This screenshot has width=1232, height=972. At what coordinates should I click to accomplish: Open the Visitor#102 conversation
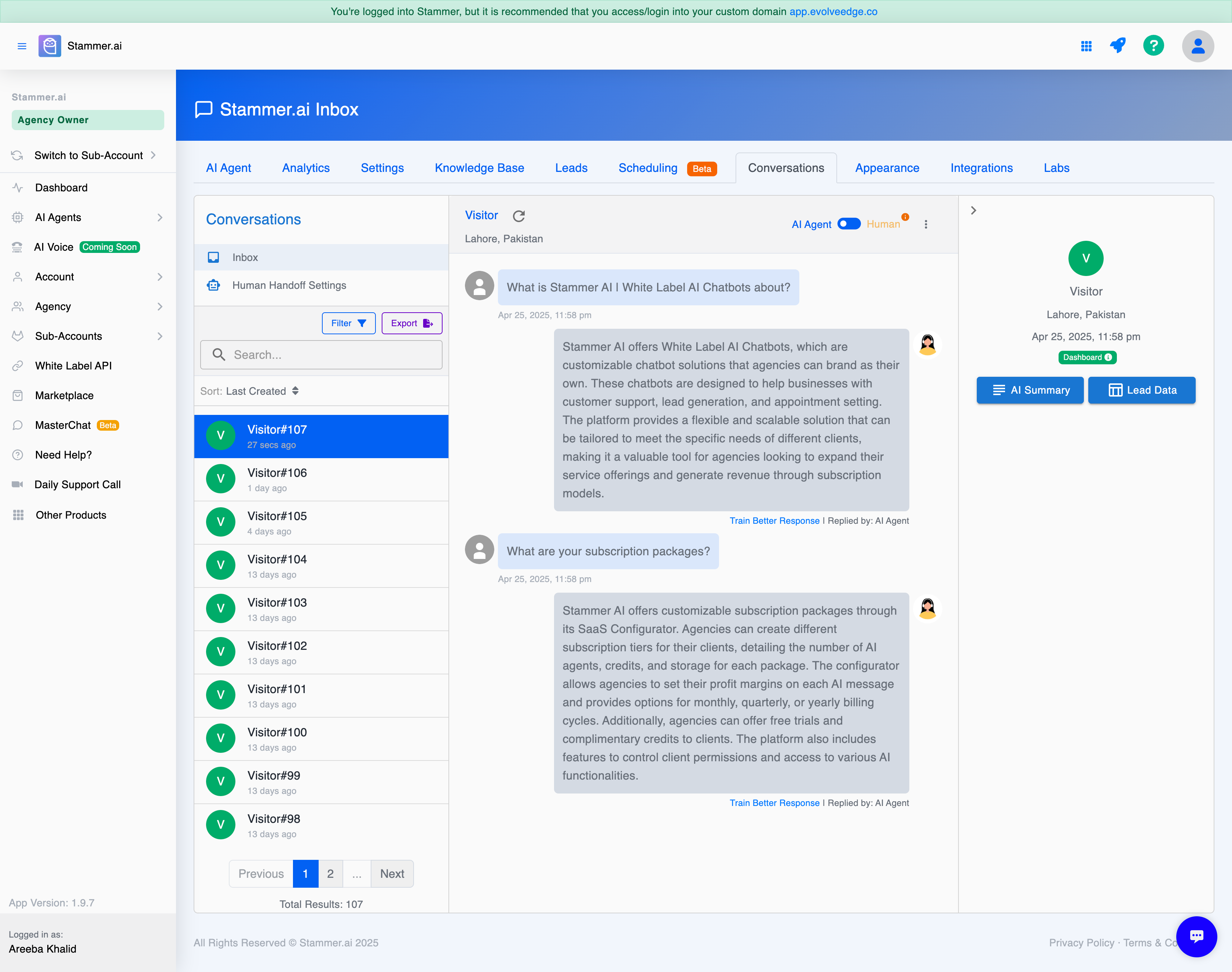[321, 652]
